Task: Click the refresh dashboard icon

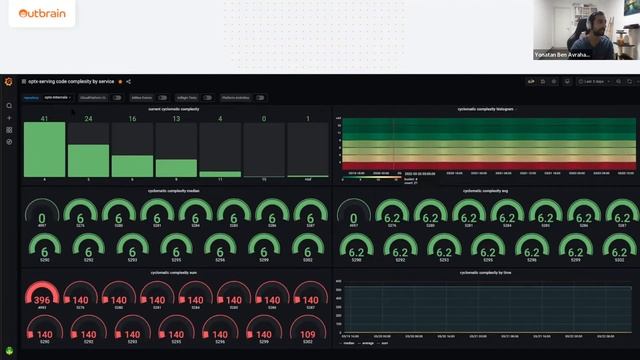Action: click(629, 82)
